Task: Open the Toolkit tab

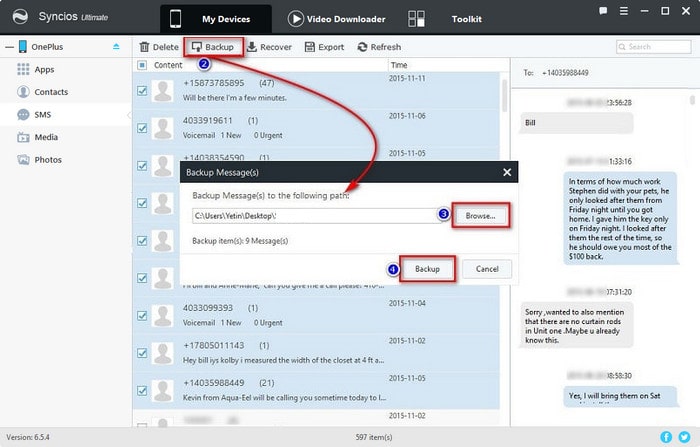Action: 466,19
